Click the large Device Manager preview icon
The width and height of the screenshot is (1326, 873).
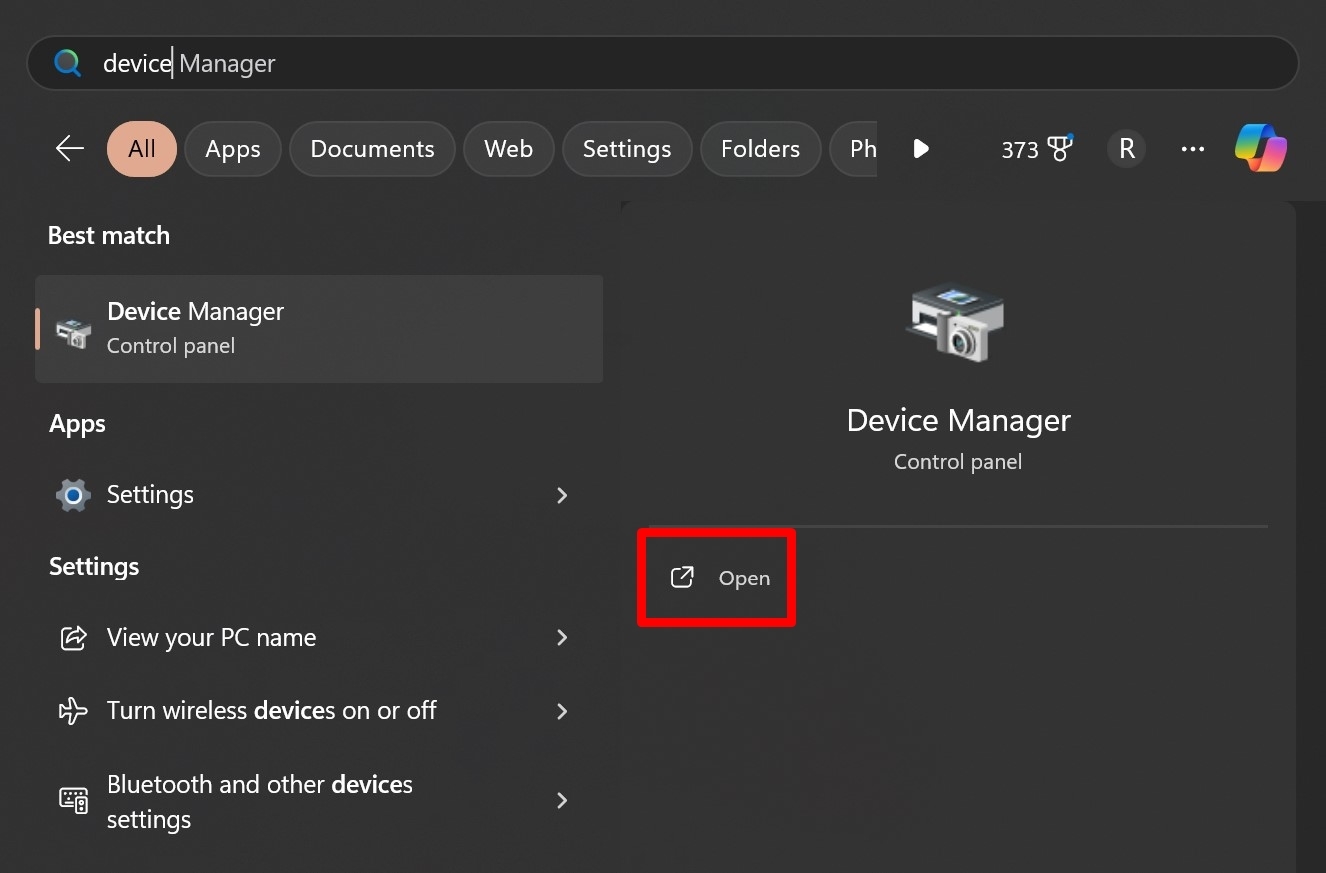[x=957, y=324]
